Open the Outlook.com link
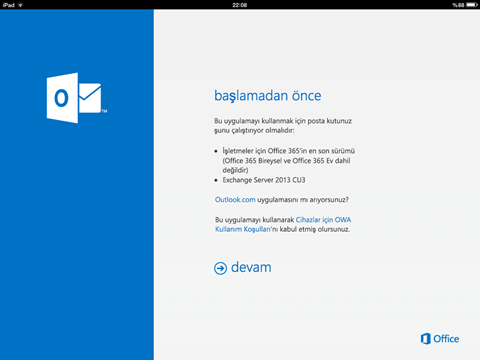Viewport: 480px width, 360px height. (x=235, y=200)
